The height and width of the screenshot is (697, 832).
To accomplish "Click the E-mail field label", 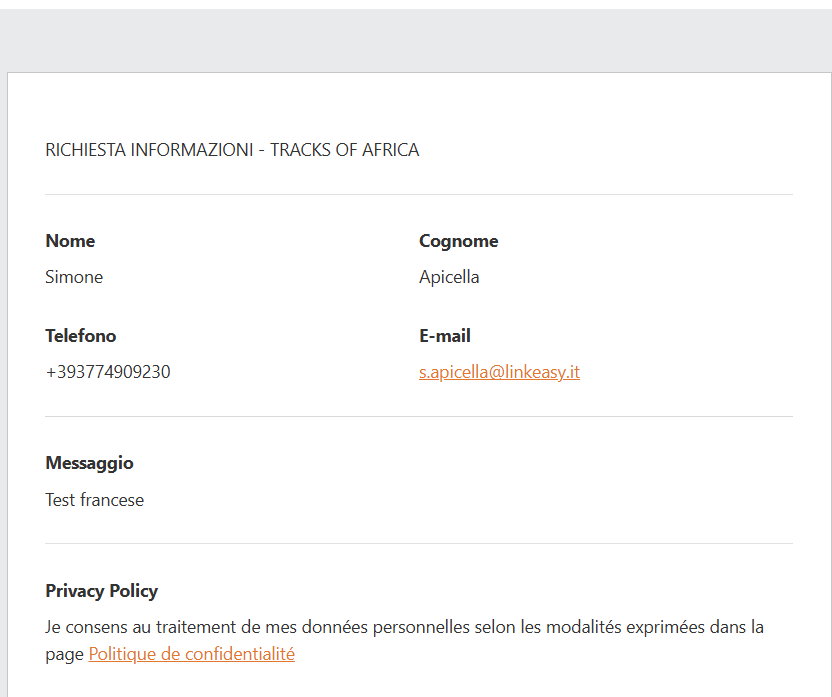I will [445, 336].
